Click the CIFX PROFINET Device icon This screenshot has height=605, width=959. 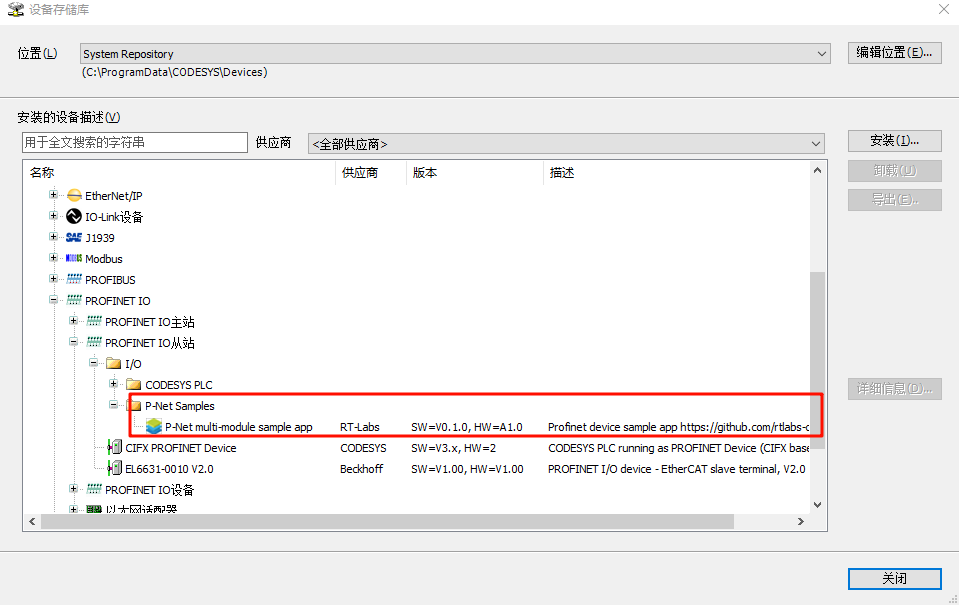point(114,448)
